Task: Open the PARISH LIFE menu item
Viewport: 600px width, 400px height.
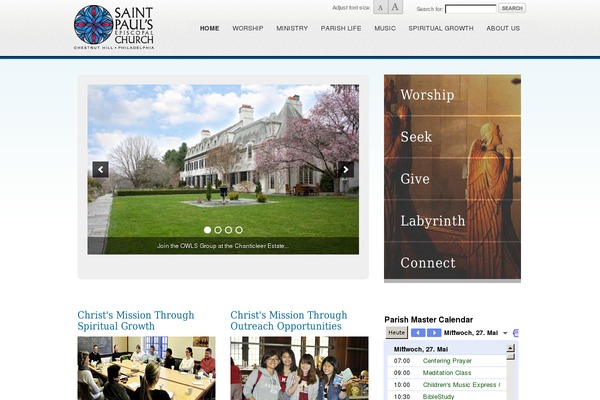Action: click(341, 28)
